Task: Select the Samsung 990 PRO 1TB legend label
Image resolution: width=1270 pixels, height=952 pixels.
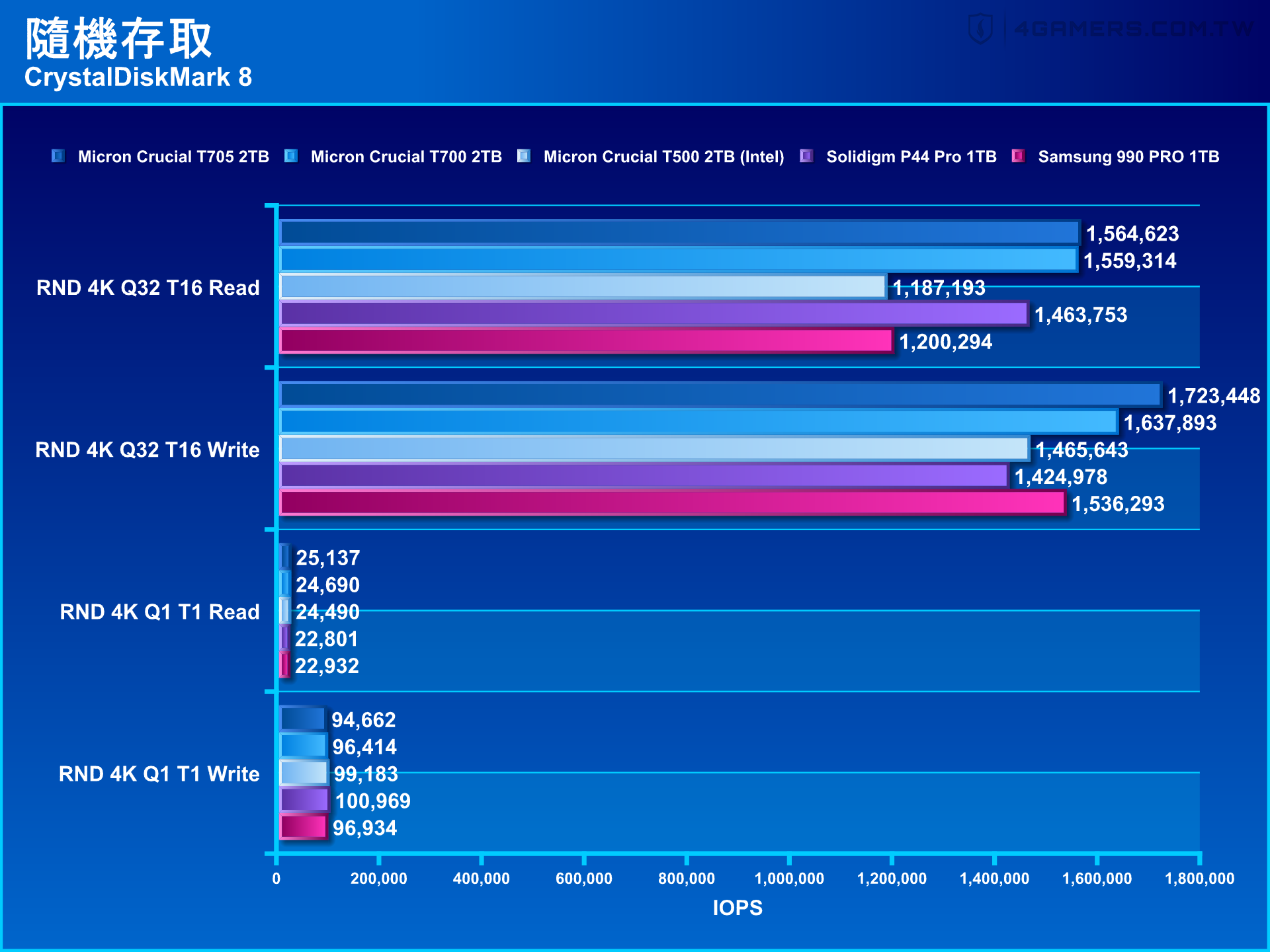Action: (1128, 157)
